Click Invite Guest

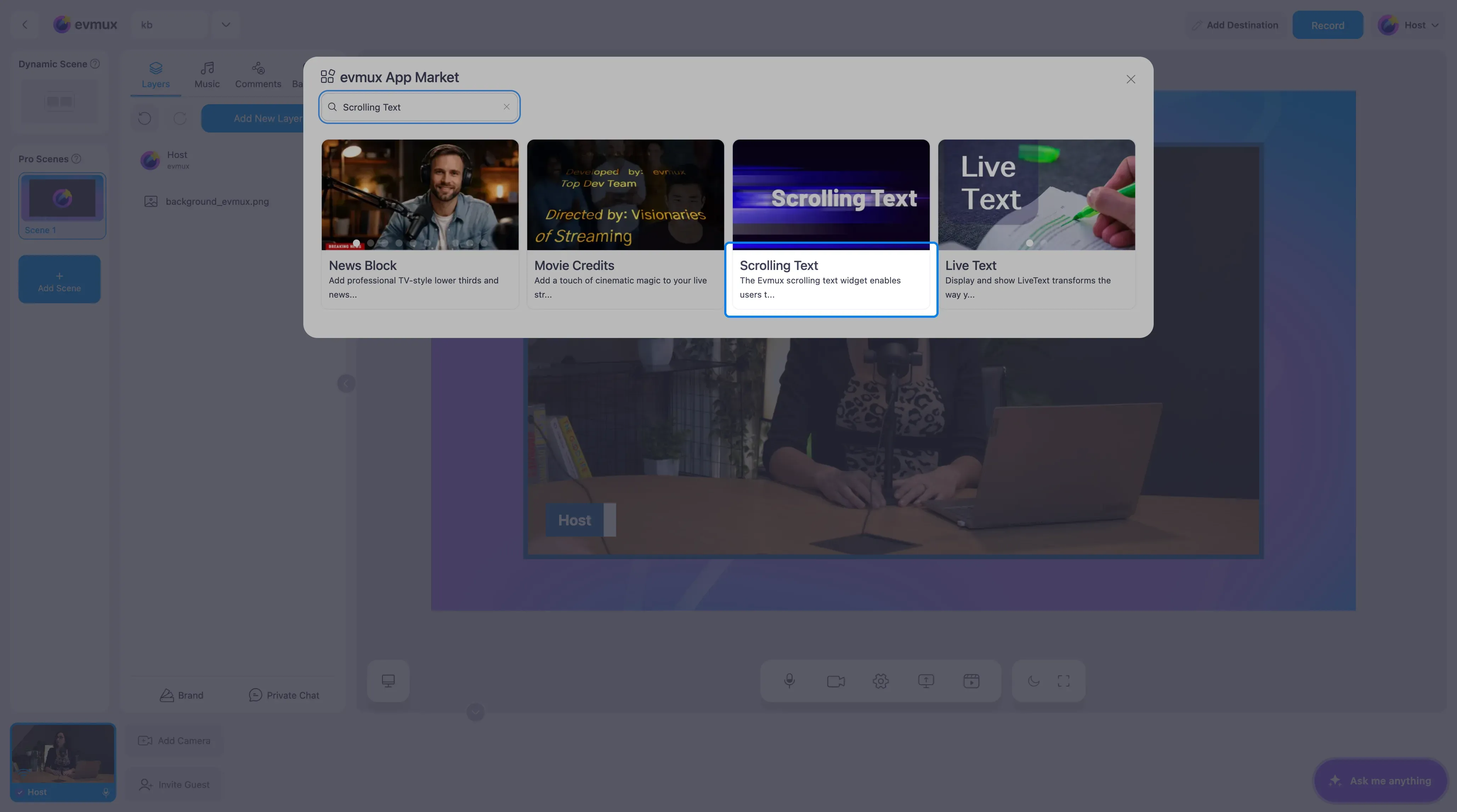pyautogui.click(x=174, y=785)
